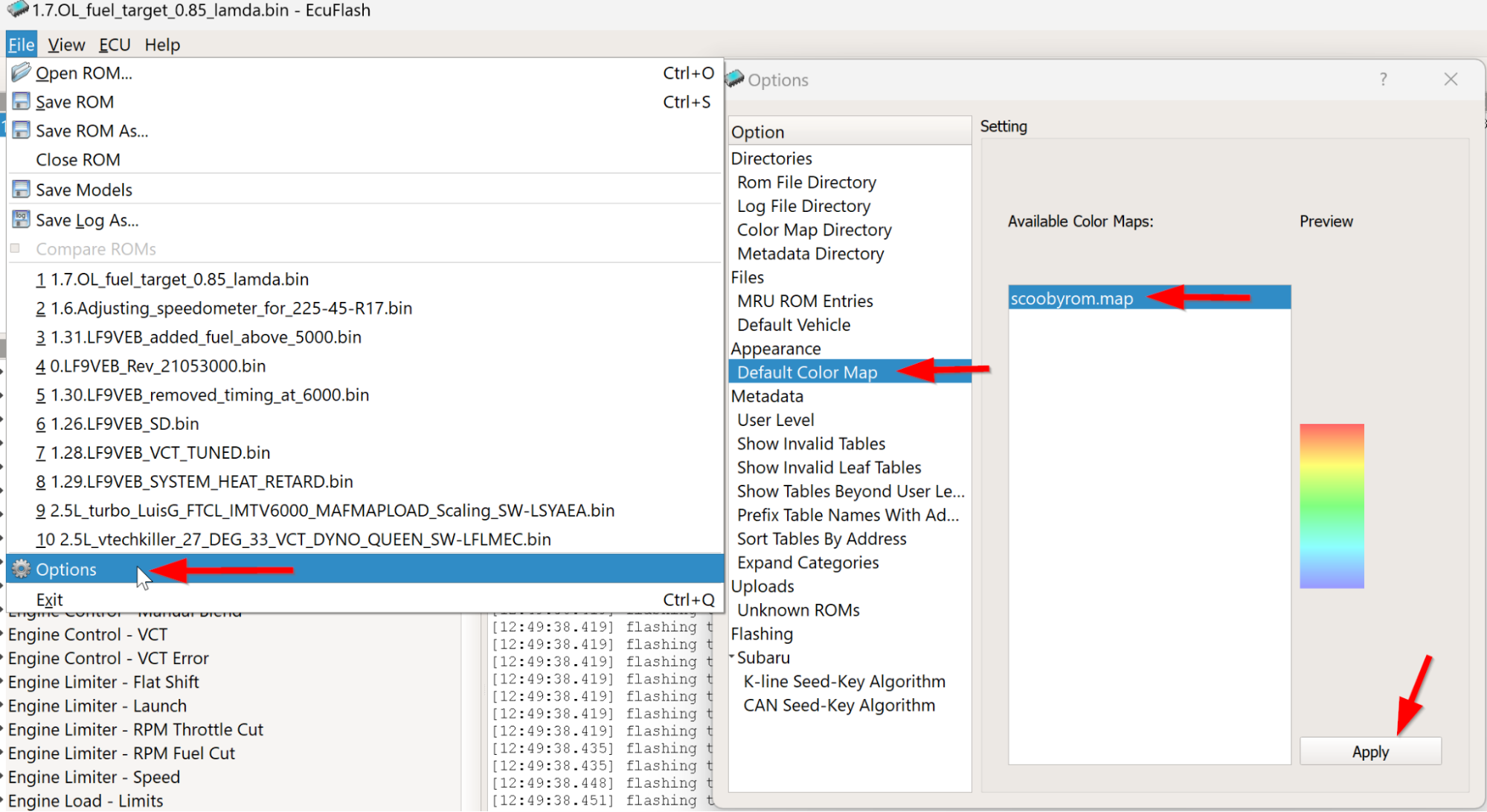Image resolution: width=1487 pixels, height=812 pixels.
Task: Open recent file 1.29.LF9VEB_SYSTEM_HEAT_RETARD.bin
Action: pos(364,482)
